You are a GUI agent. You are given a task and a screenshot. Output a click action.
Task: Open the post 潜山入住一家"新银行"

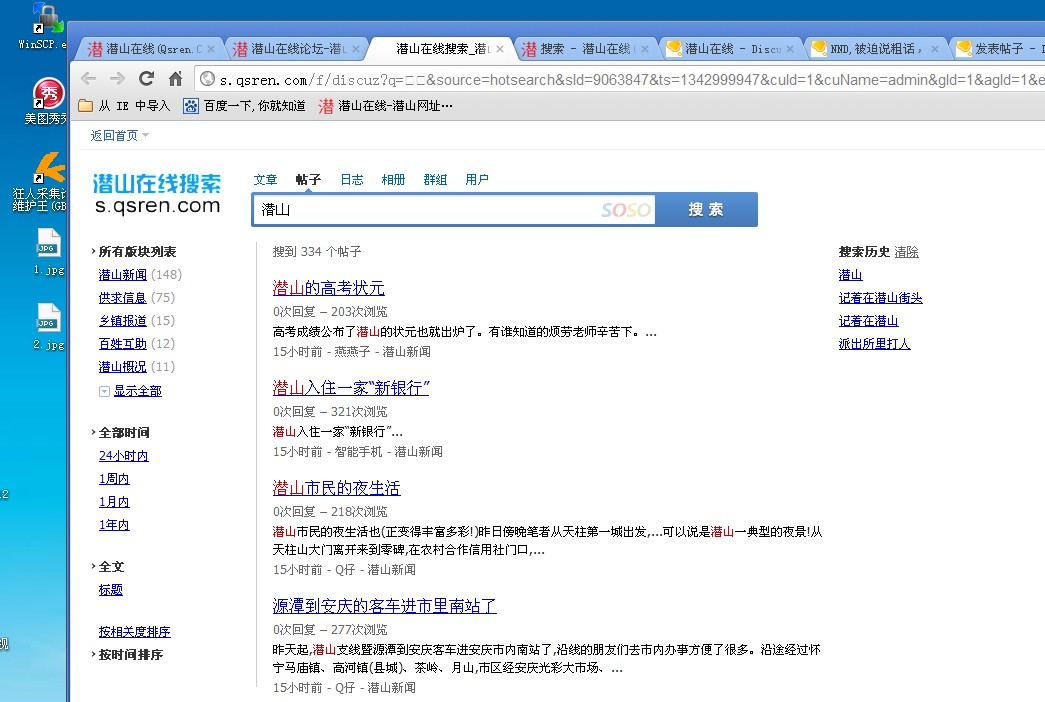351,387
